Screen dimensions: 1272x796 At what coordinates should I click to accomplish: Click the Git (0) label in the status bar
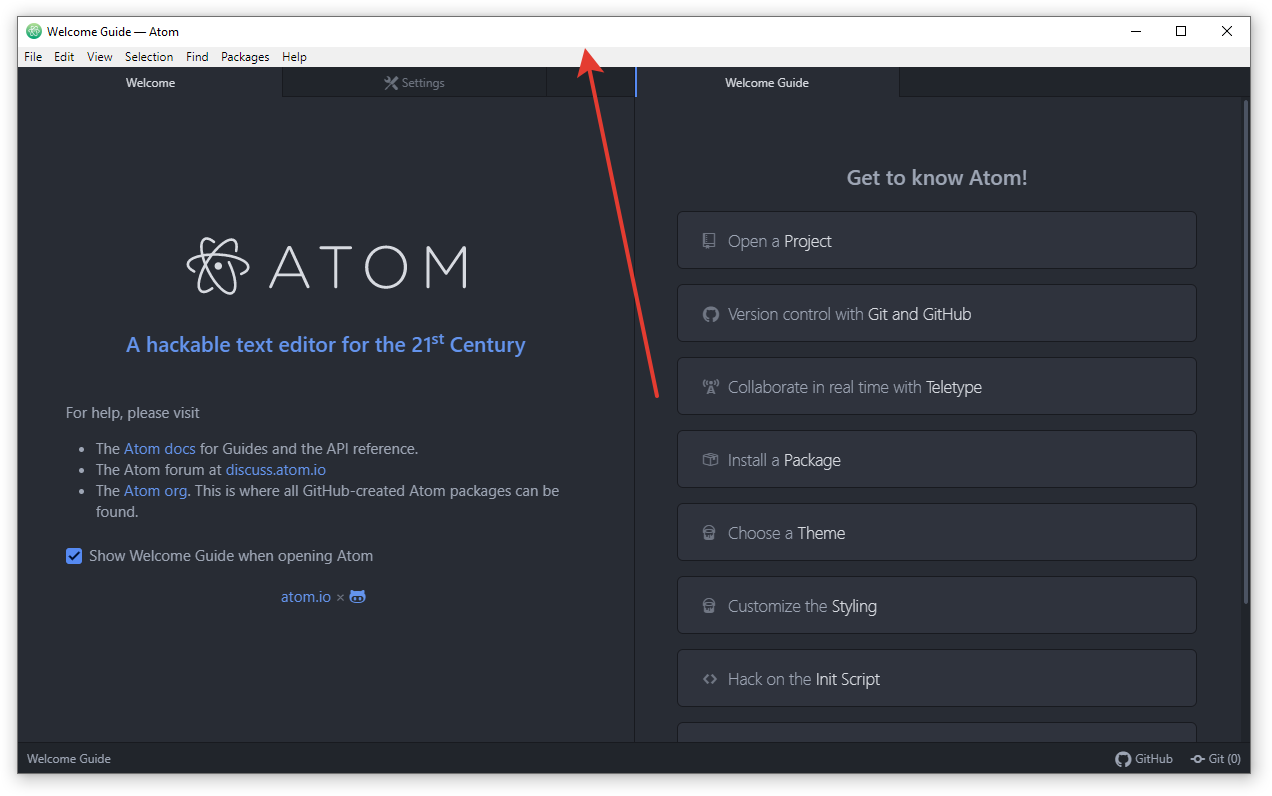(1225, 759)
